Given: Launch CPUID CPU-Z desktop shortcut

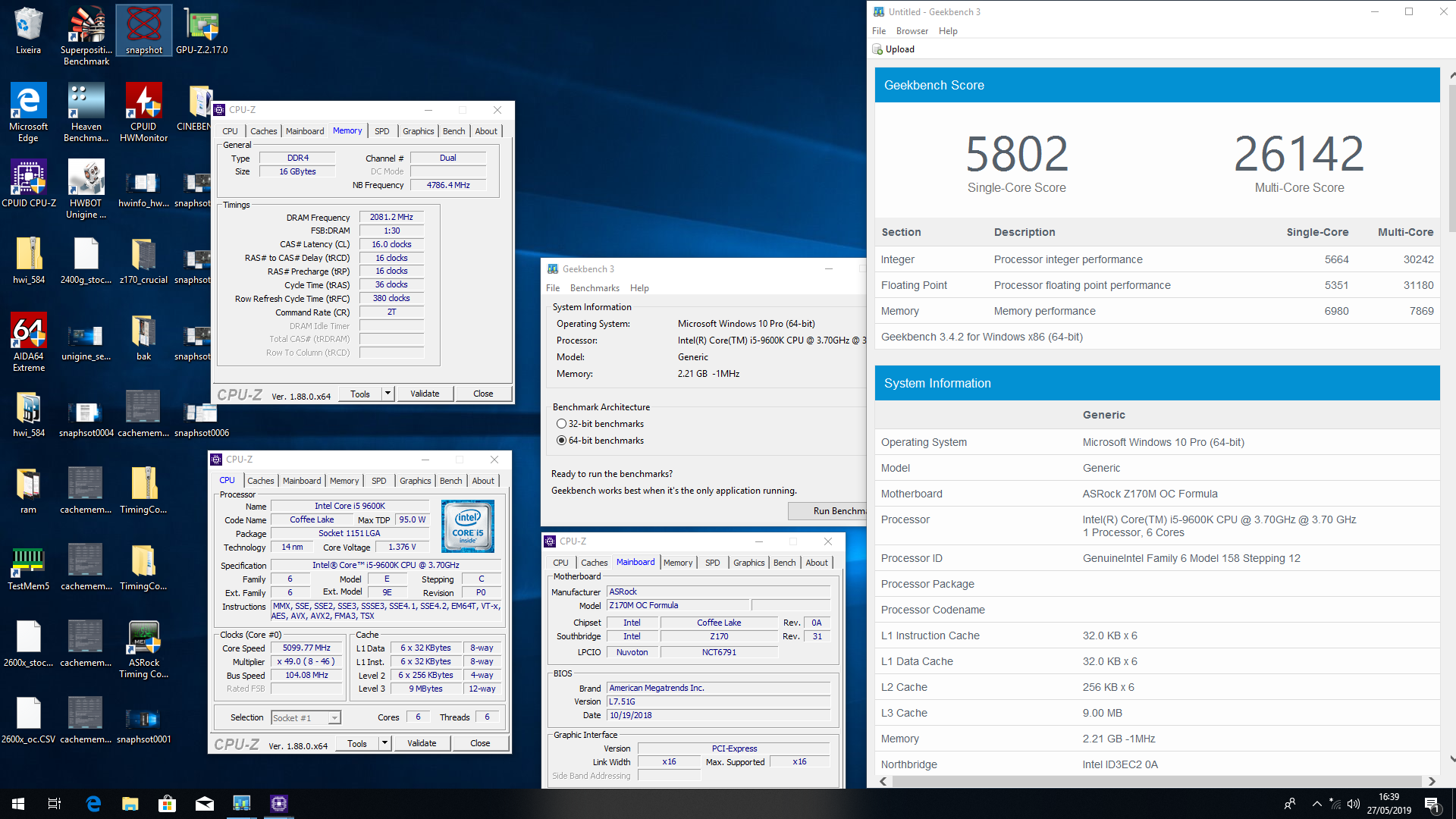Looking at the screenshot, I should tap(29, 184).
